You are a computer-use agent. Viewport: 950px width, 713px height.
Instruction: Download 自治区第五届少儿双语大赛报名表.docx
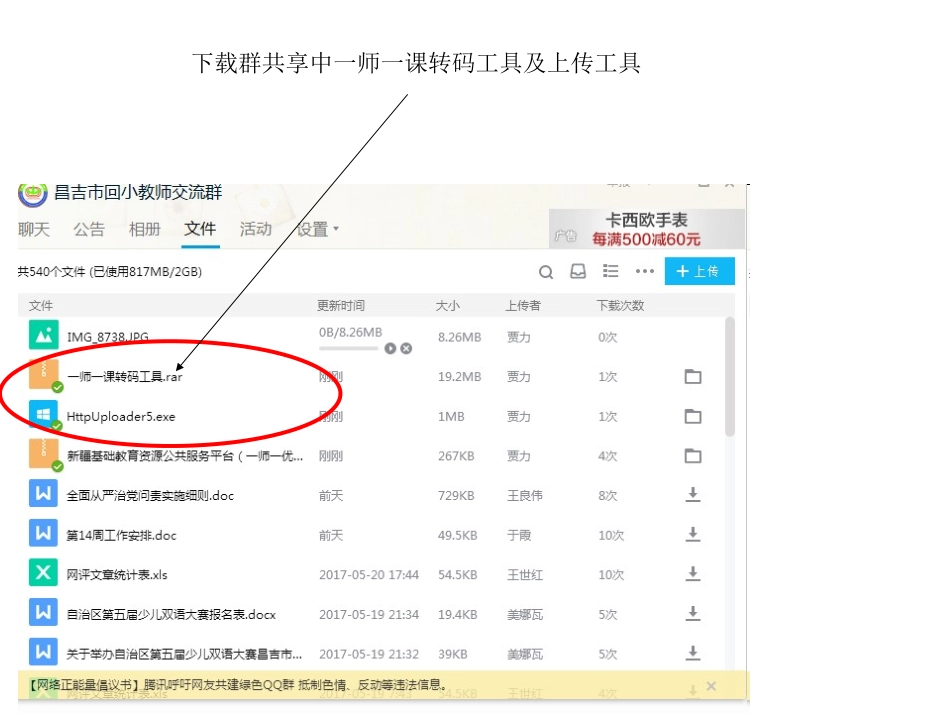click(693, 614)
